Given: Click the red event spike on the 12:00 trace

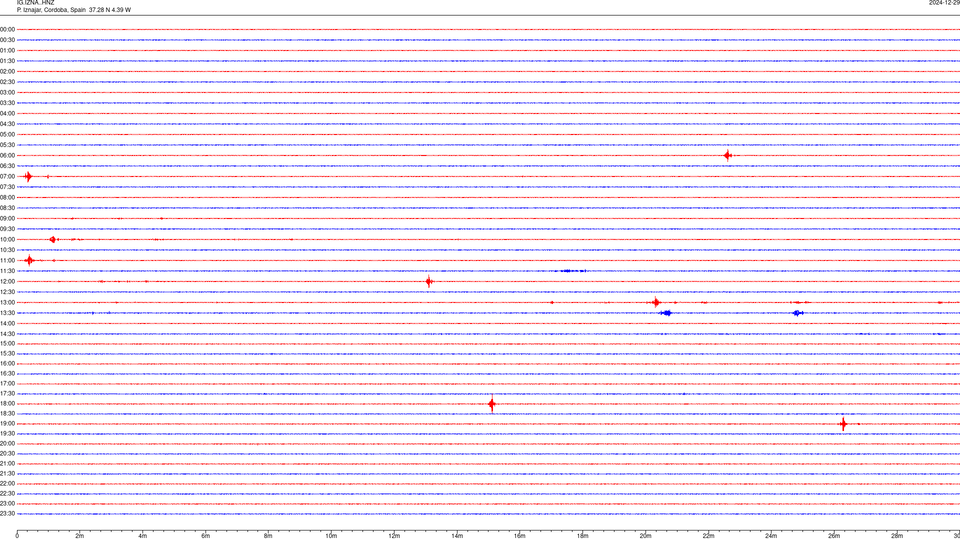Looking at the screenshot, I should (x=429, y=282).
